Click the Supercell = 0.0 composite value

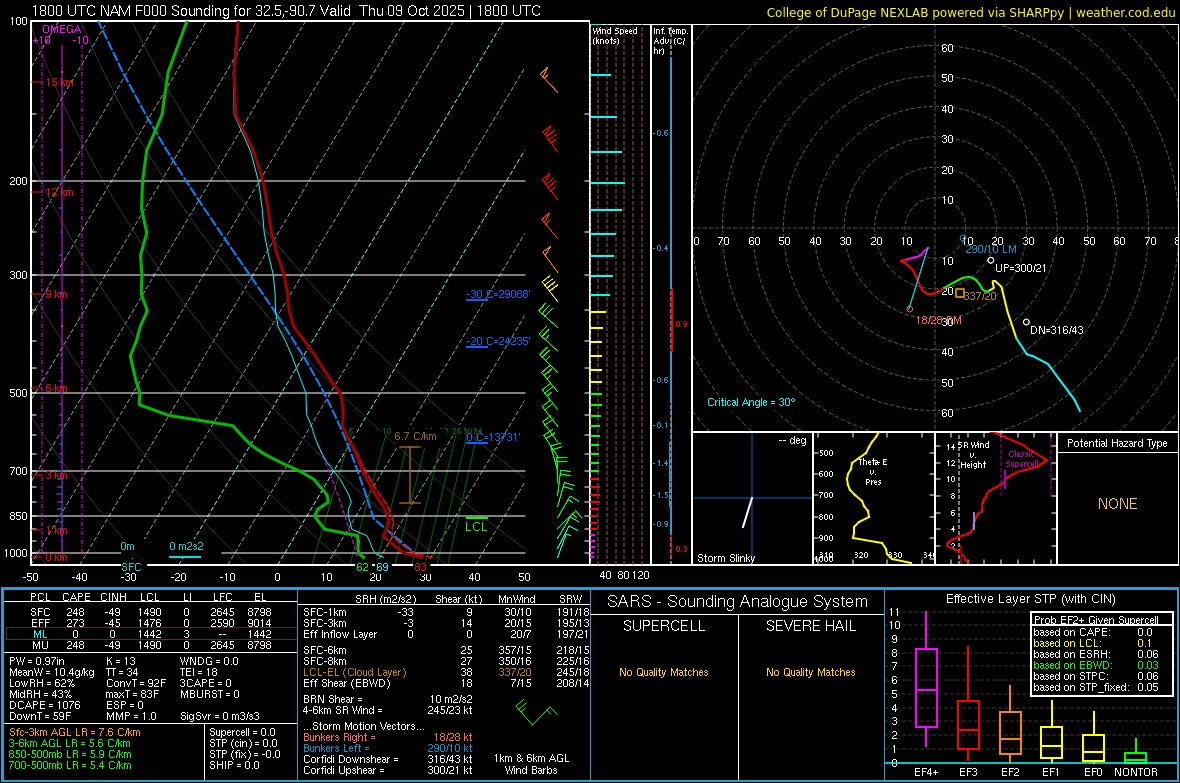click(242, 733)
